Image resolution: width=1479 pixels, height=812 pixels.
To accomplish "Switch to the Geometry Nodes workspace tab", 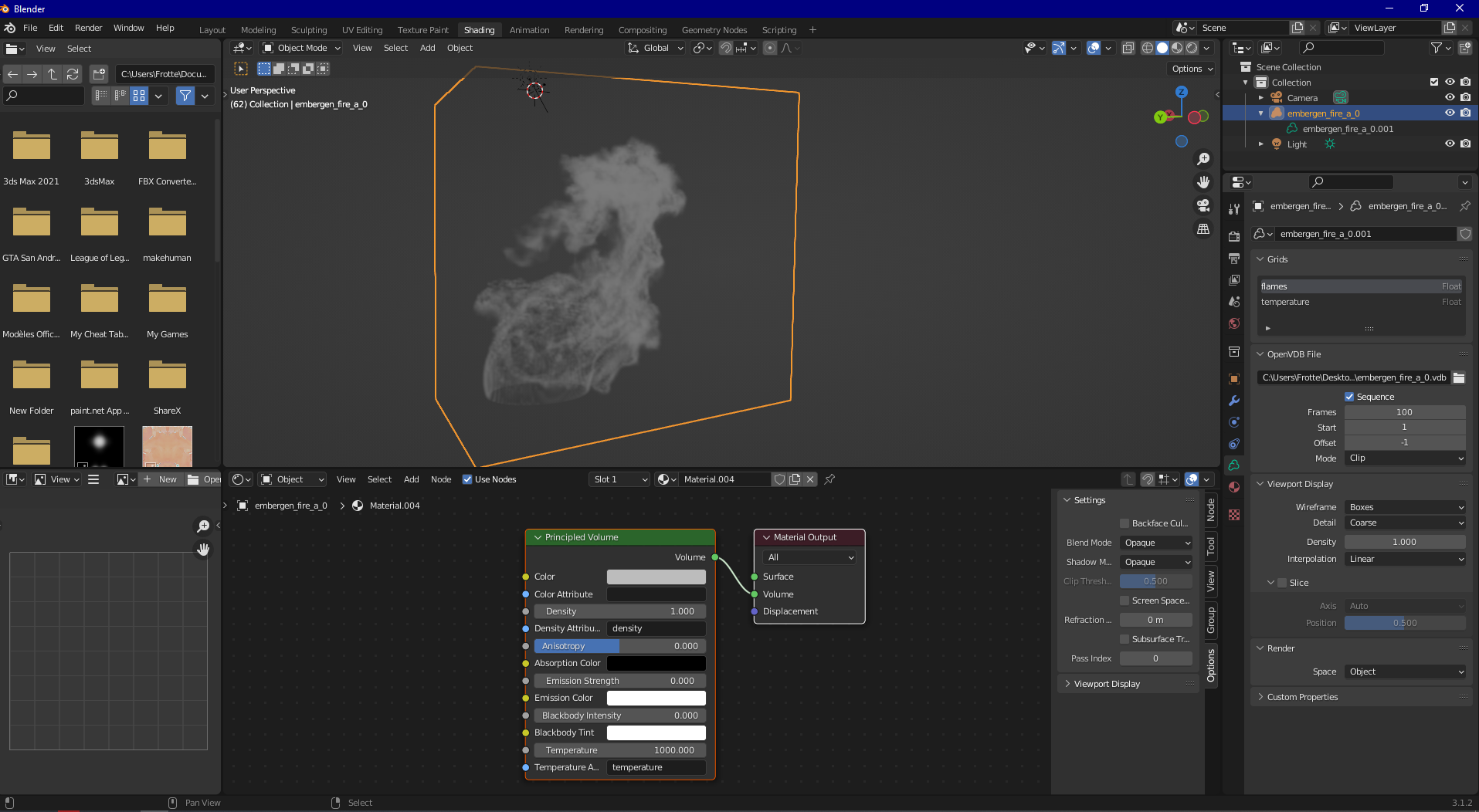I will 714,30.
